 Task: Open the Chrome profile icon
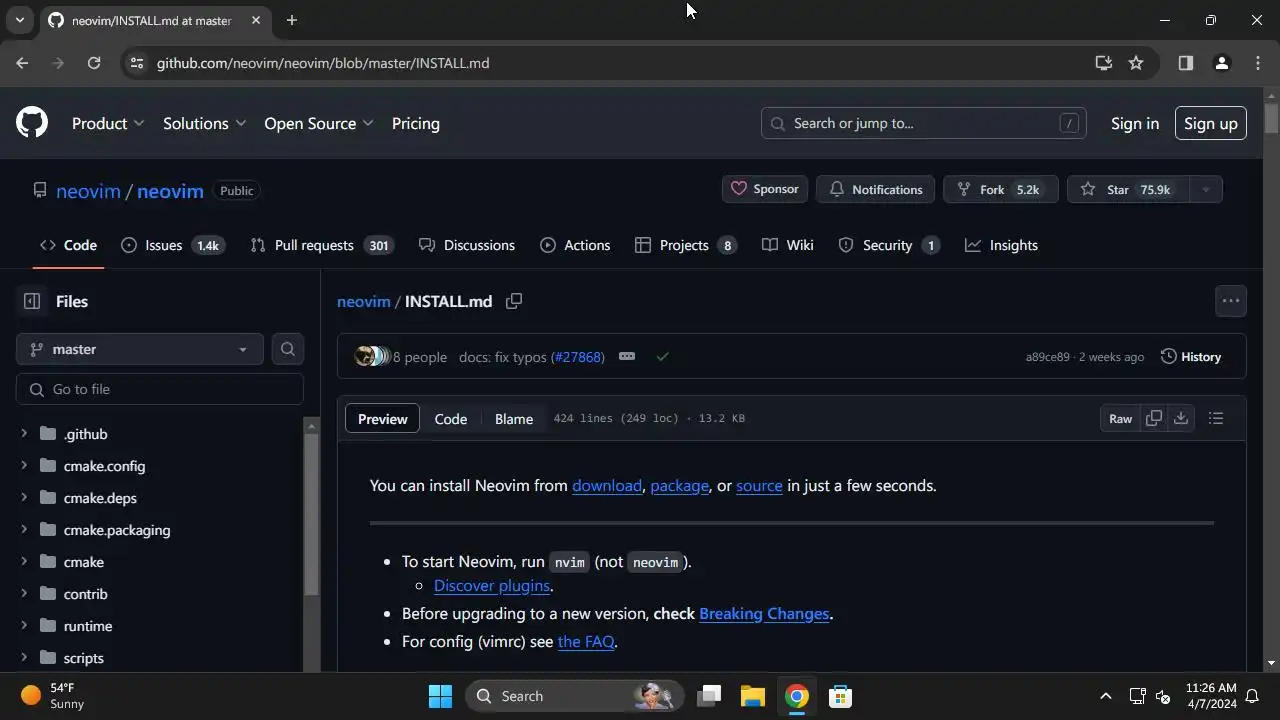coord(1221,63)
